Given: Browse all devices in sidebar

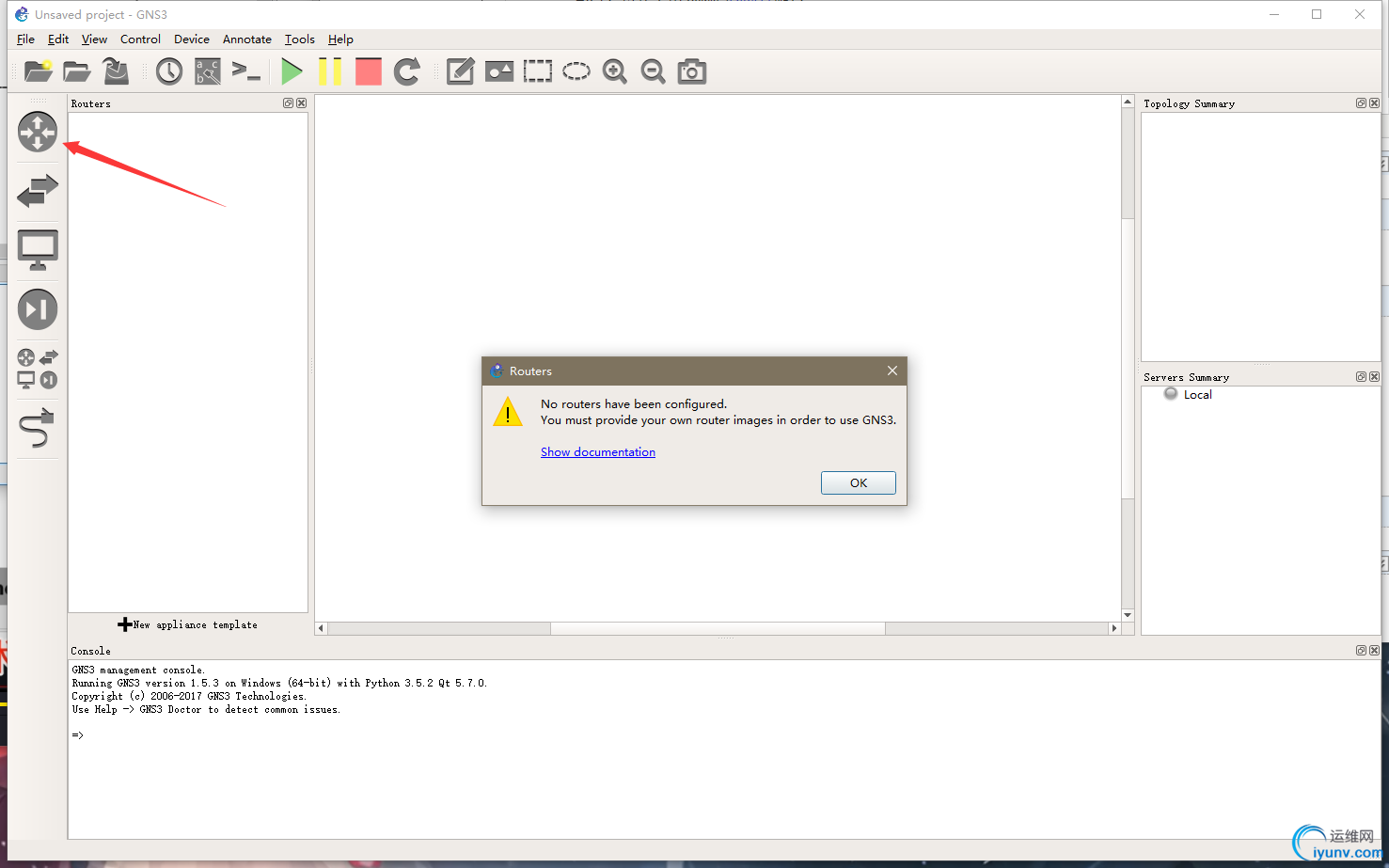Looking at the screenshot, I should tap(38, 369).
